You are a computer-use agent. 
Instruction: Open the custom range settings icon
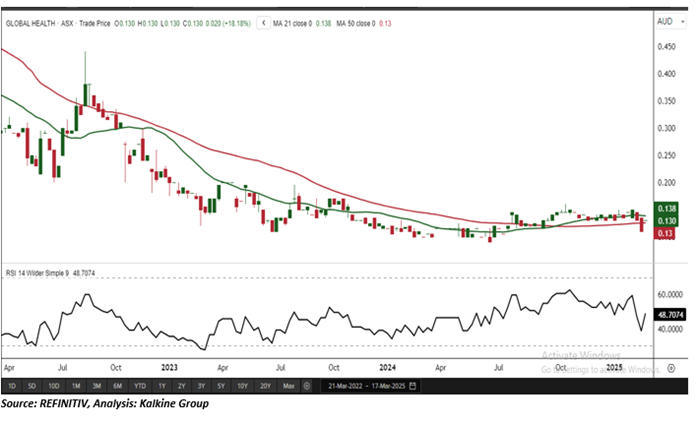pos(307,386)
